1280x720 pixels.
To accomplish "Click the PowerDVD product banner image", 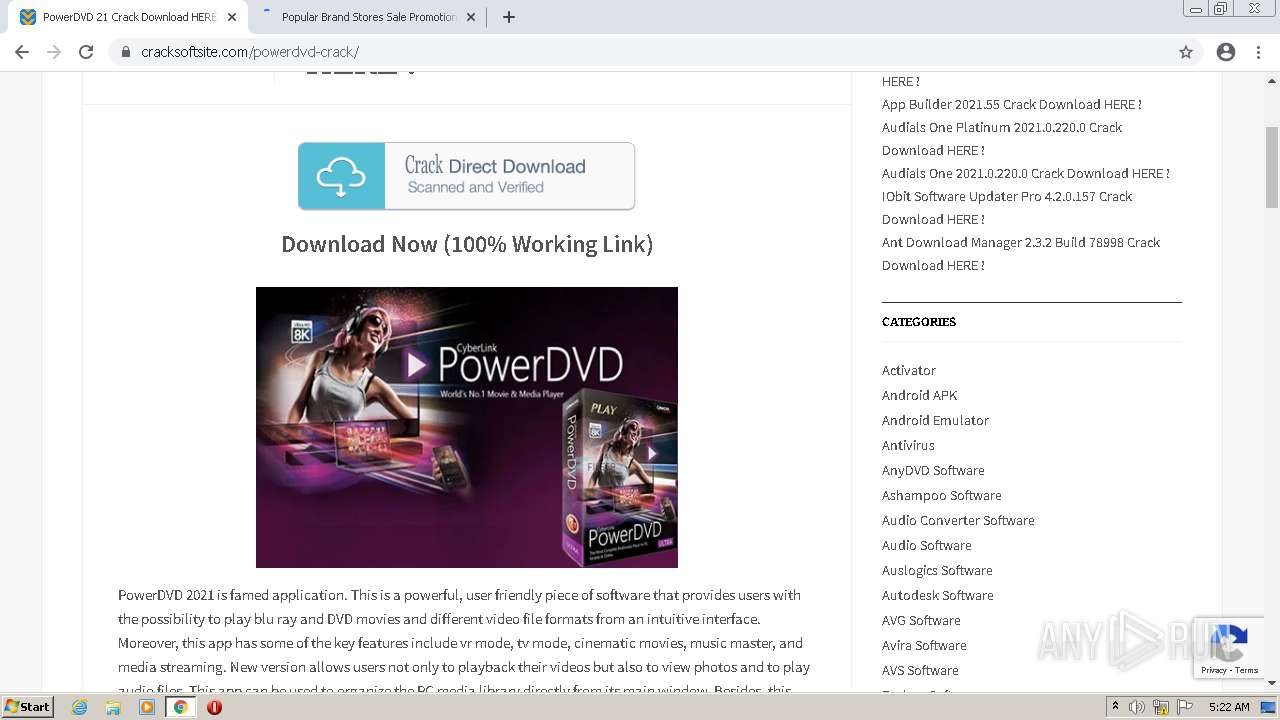I will 467,427.
